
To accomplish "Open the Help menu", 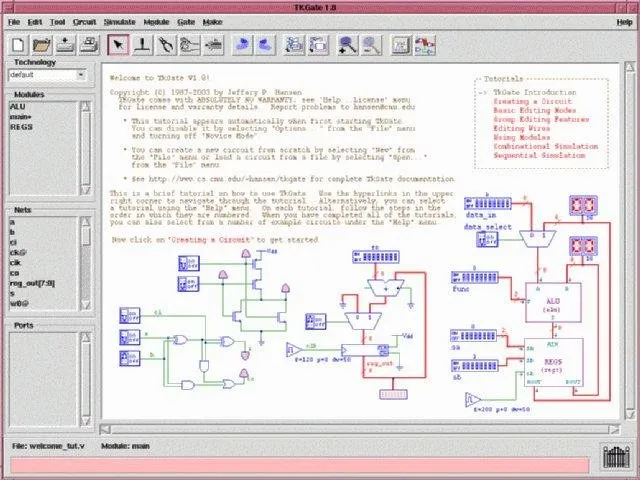I will pos(625,21).
